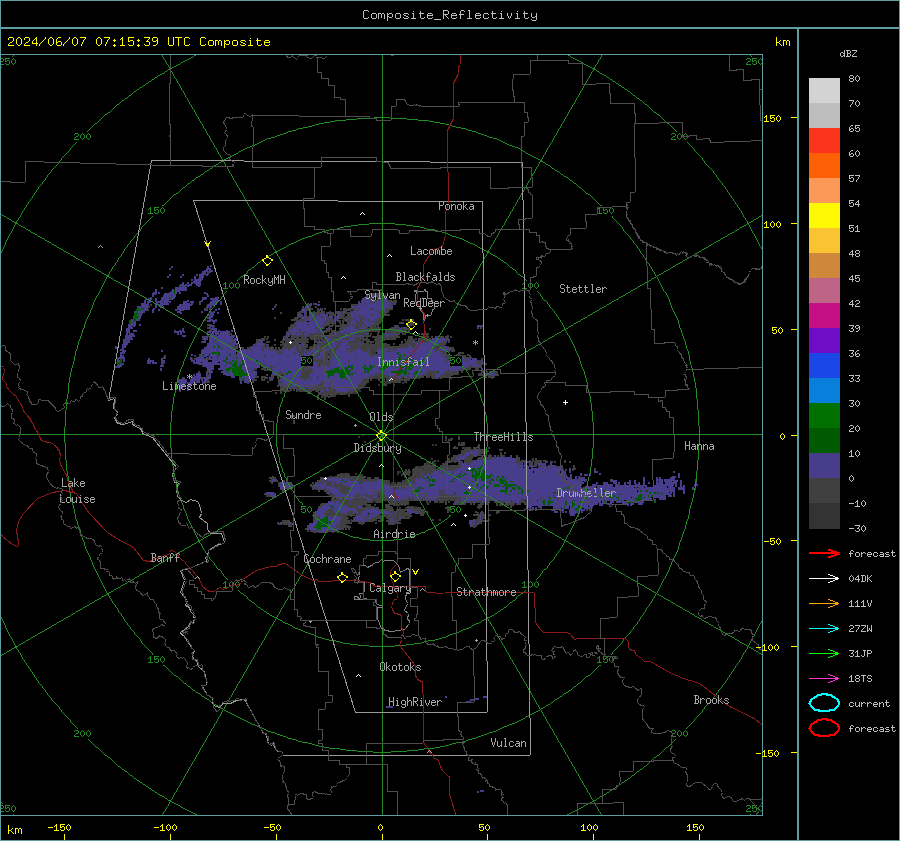Select the lightest grey 70–80 dBZ swatch
The height and width of the screenshot is (841, 900).
(824, 90)
